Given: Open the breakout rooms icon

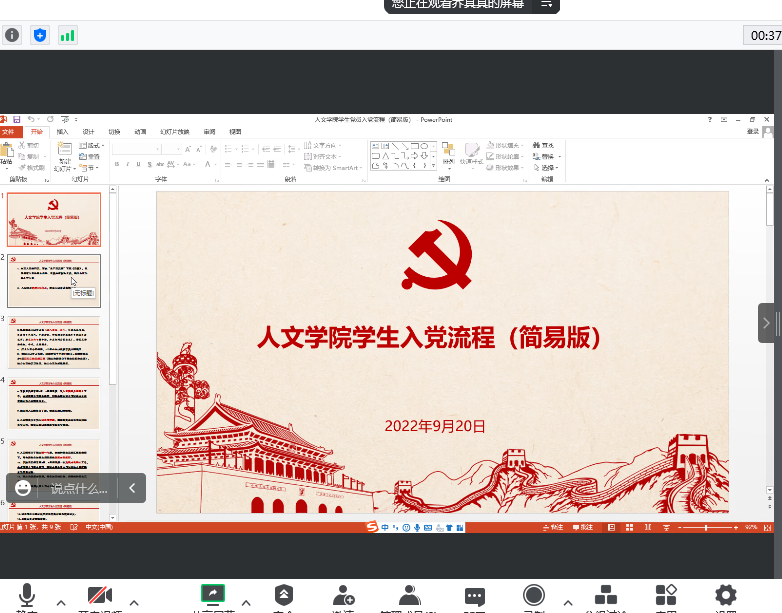Looking at the screenshot, I should click(x=605, y=595).
